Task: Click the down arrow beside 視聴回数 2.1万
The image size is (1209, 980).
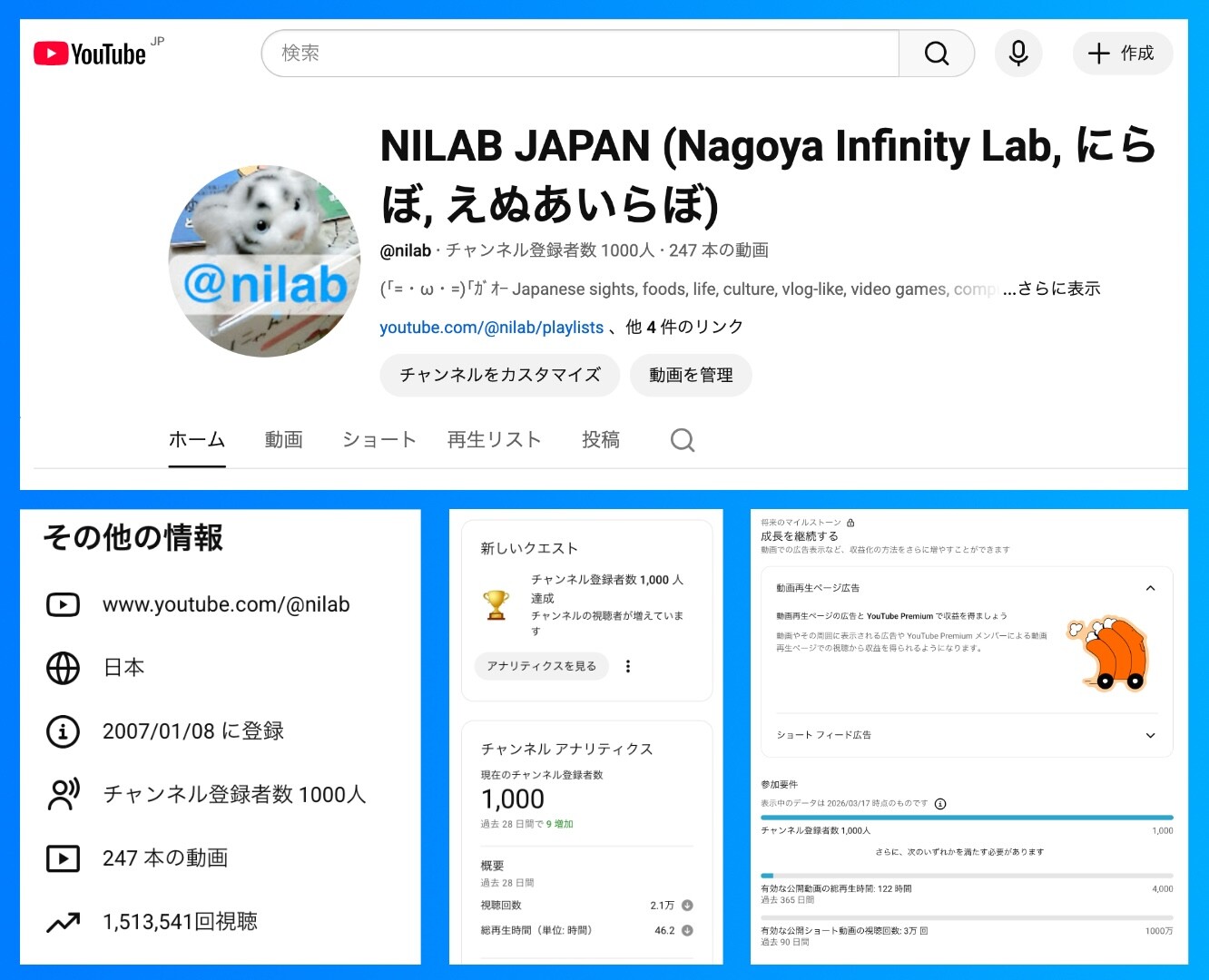Action: [x=687, y=905]
